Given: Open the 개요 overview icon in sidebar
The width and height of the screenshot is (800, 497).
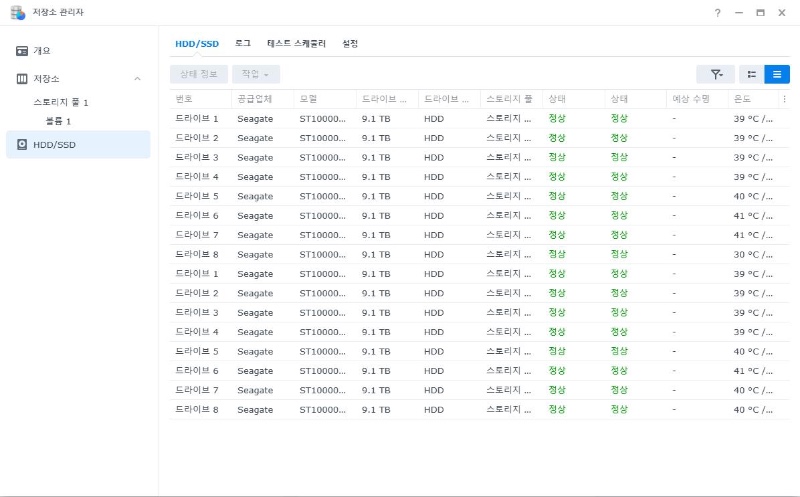Looking at the screenshot, I should coord(22,51).
